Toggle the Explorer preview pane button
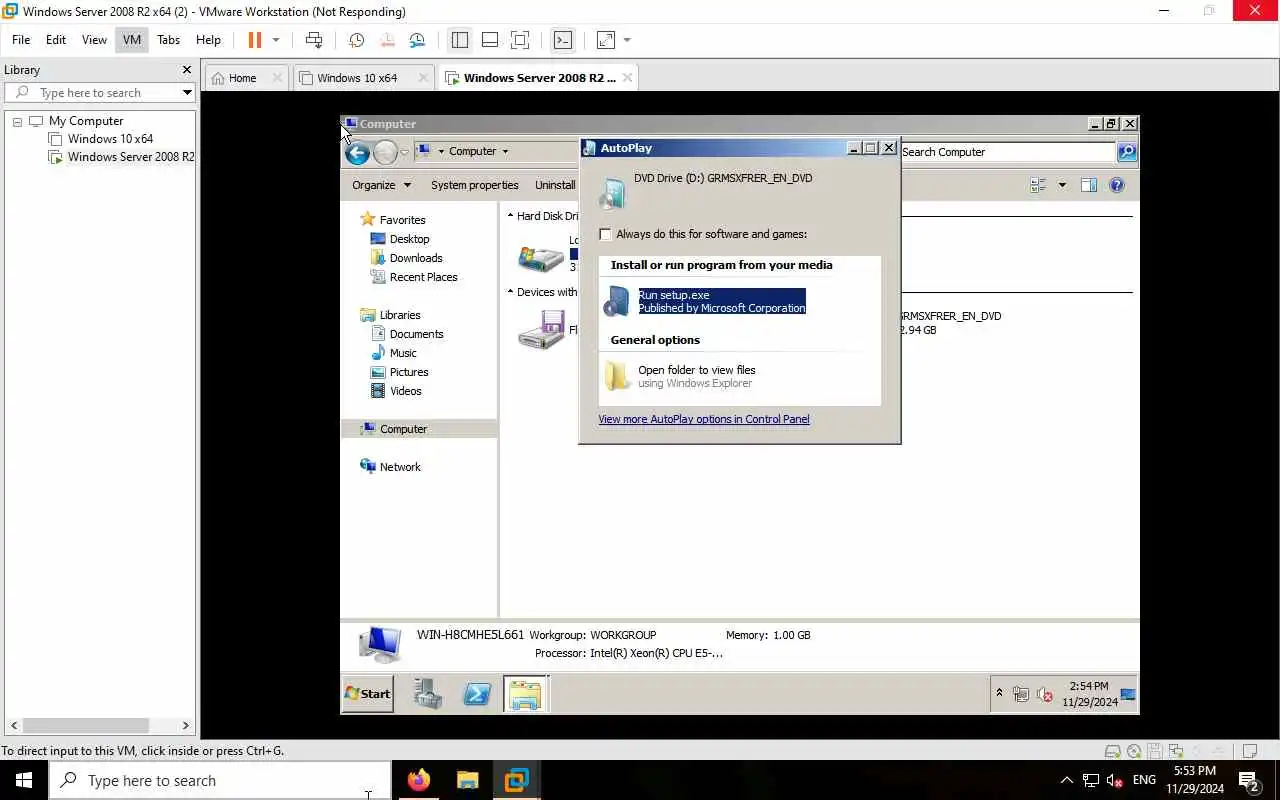The width and height of the screenshot is (1280, 800). click(x=1089, y=185)
